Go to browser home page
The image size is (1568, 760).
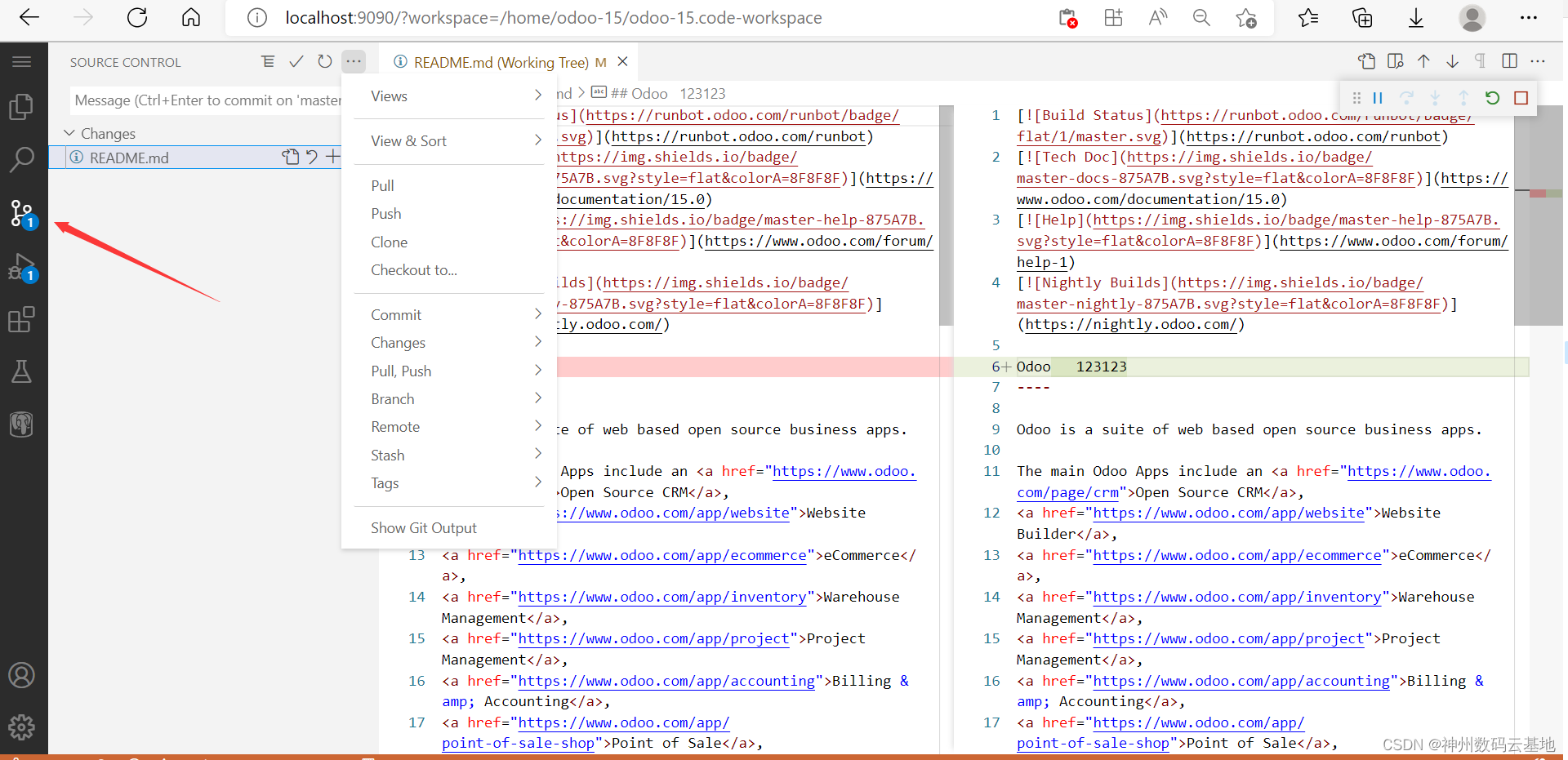(x=191, y=18)
